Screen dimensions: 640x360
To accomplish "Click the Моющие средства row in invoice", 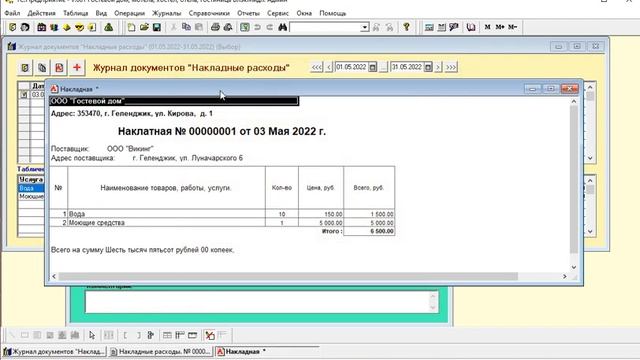I will [x=222, y=222].
